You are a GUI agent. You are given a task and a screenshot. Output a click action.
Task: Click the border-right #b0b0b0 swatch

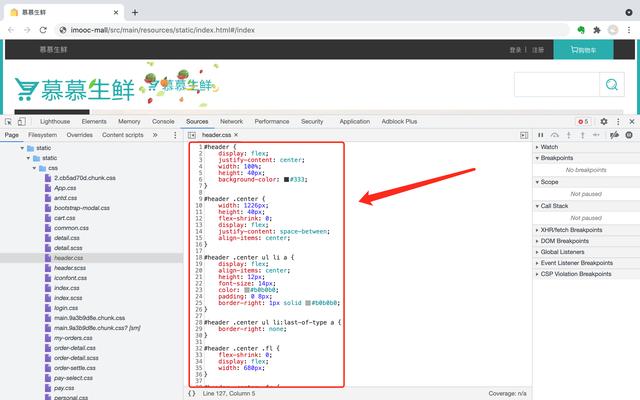(x=308, y=303)
